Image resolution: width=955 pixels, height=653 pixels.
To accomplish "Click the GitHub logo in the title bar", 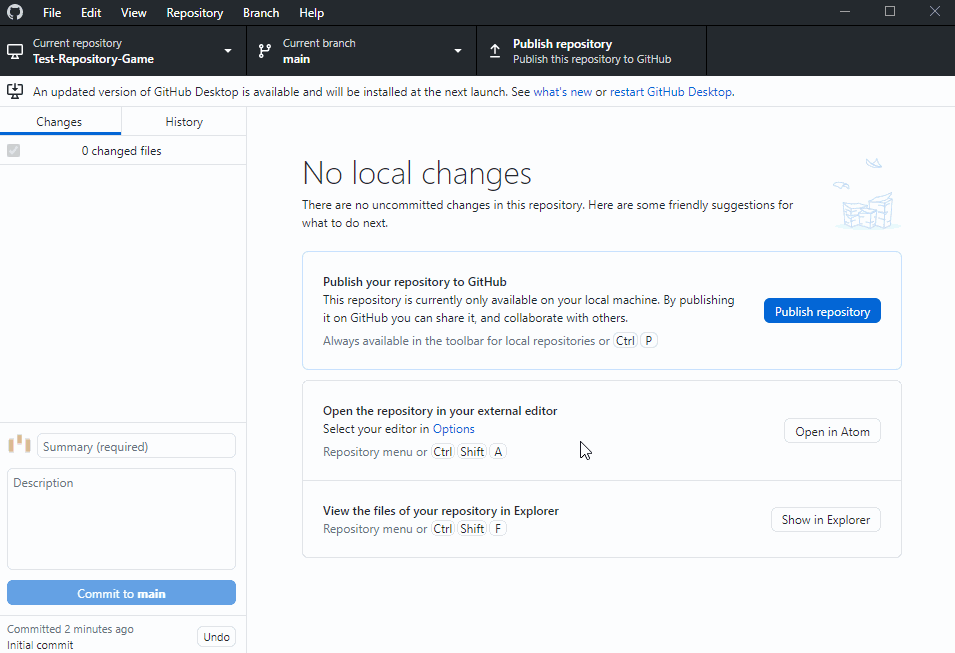I will [x=15, y=13].
